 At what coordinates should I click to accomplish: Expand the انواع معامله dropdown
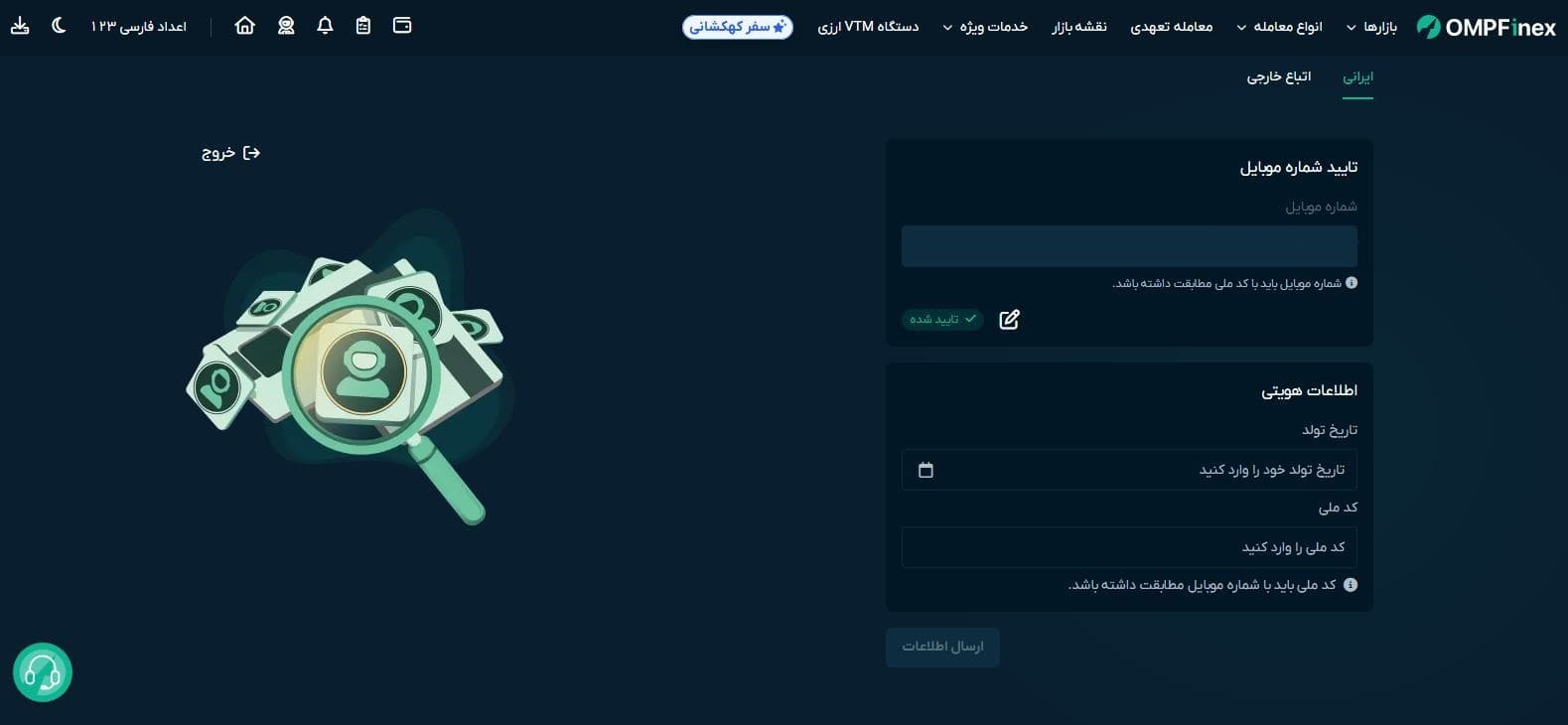(1279, 27)
